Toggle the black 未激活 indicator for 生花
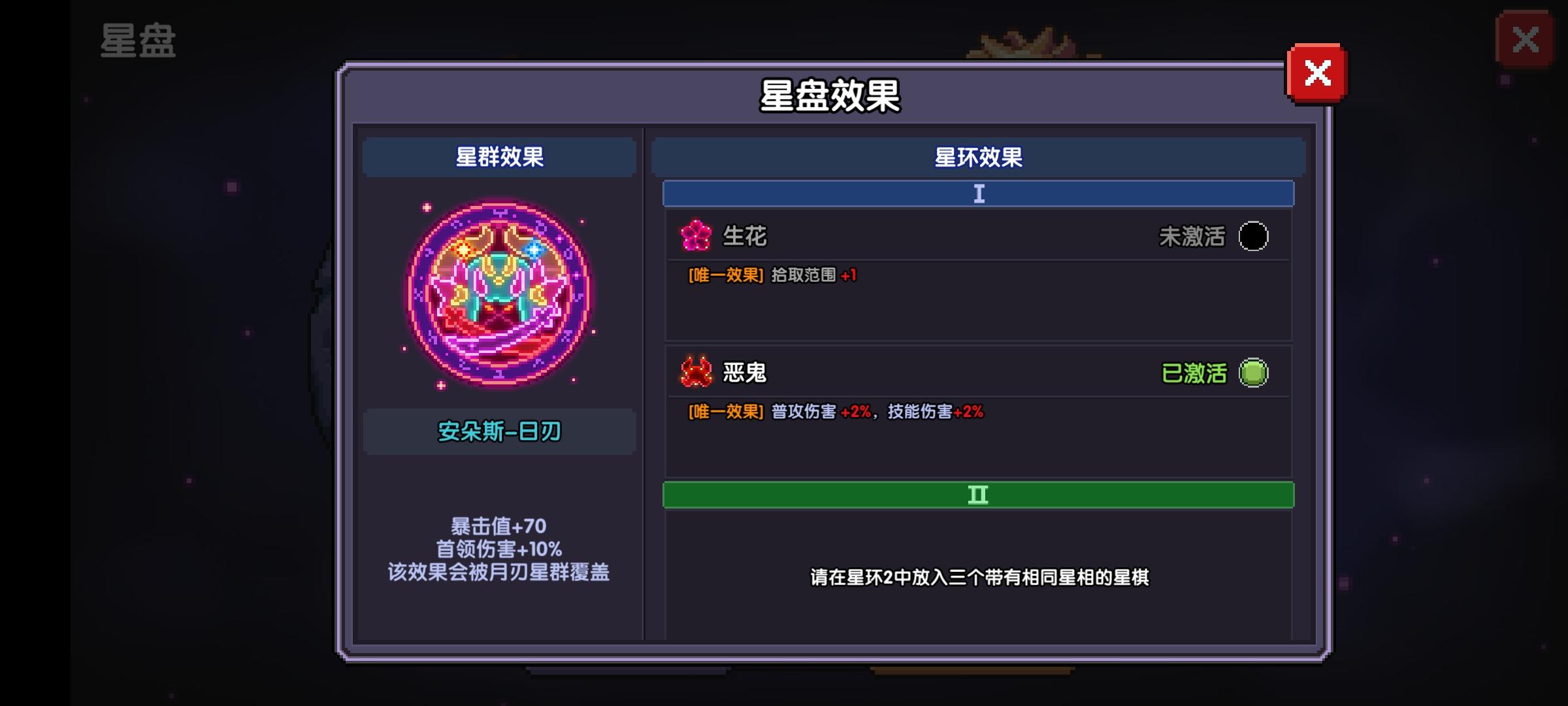1568x706 pixels. 1253,236
